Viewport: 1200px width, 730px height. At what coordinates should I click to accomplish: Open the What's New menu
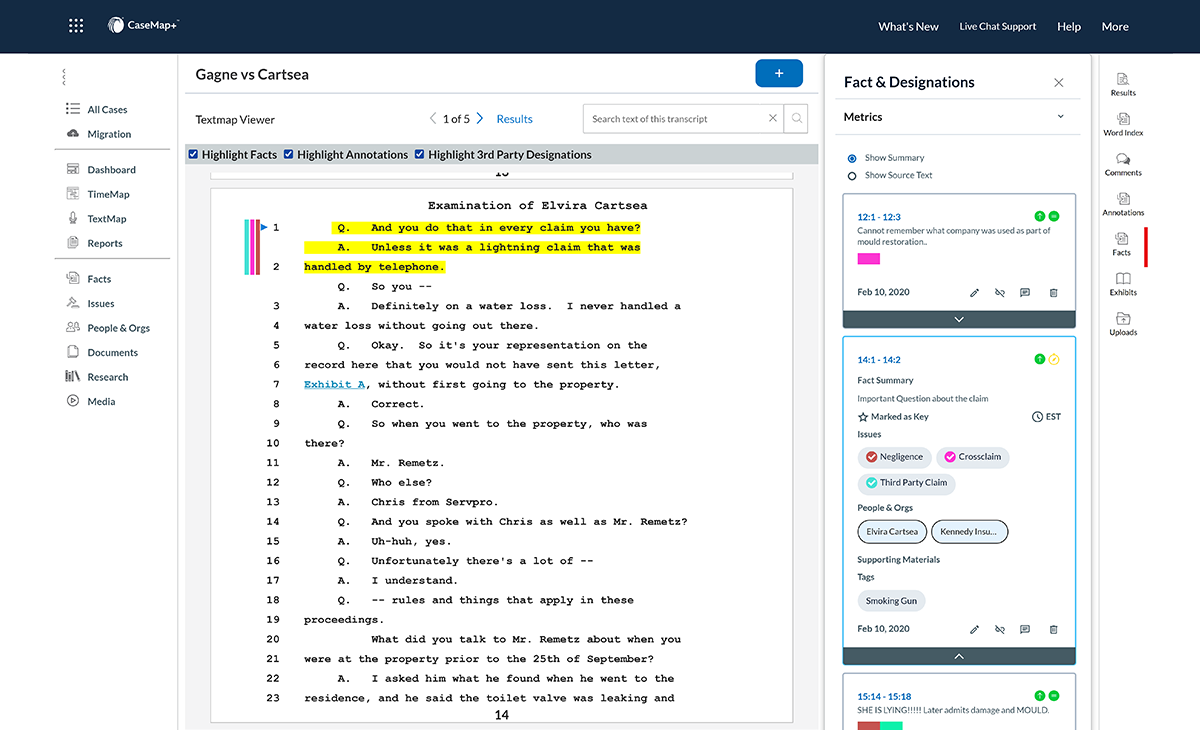pos(908,26)
